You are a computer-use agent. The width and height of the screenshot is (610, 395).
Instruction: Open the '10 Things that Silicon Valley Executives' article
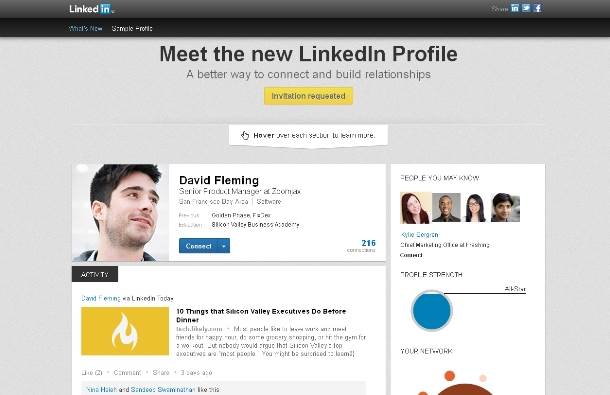point(261,316)
